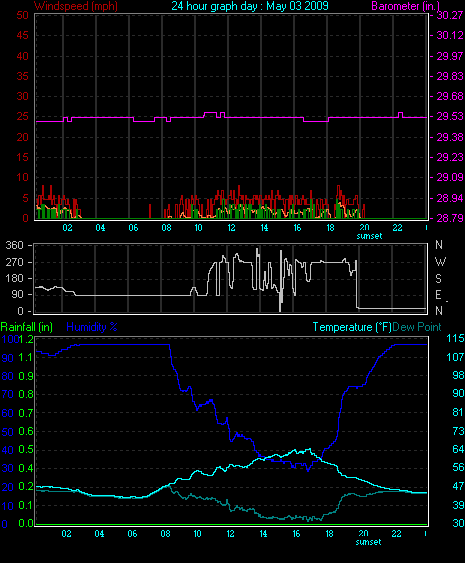
Task: Select the 30.27 barometer scale value
Action: 450,15
